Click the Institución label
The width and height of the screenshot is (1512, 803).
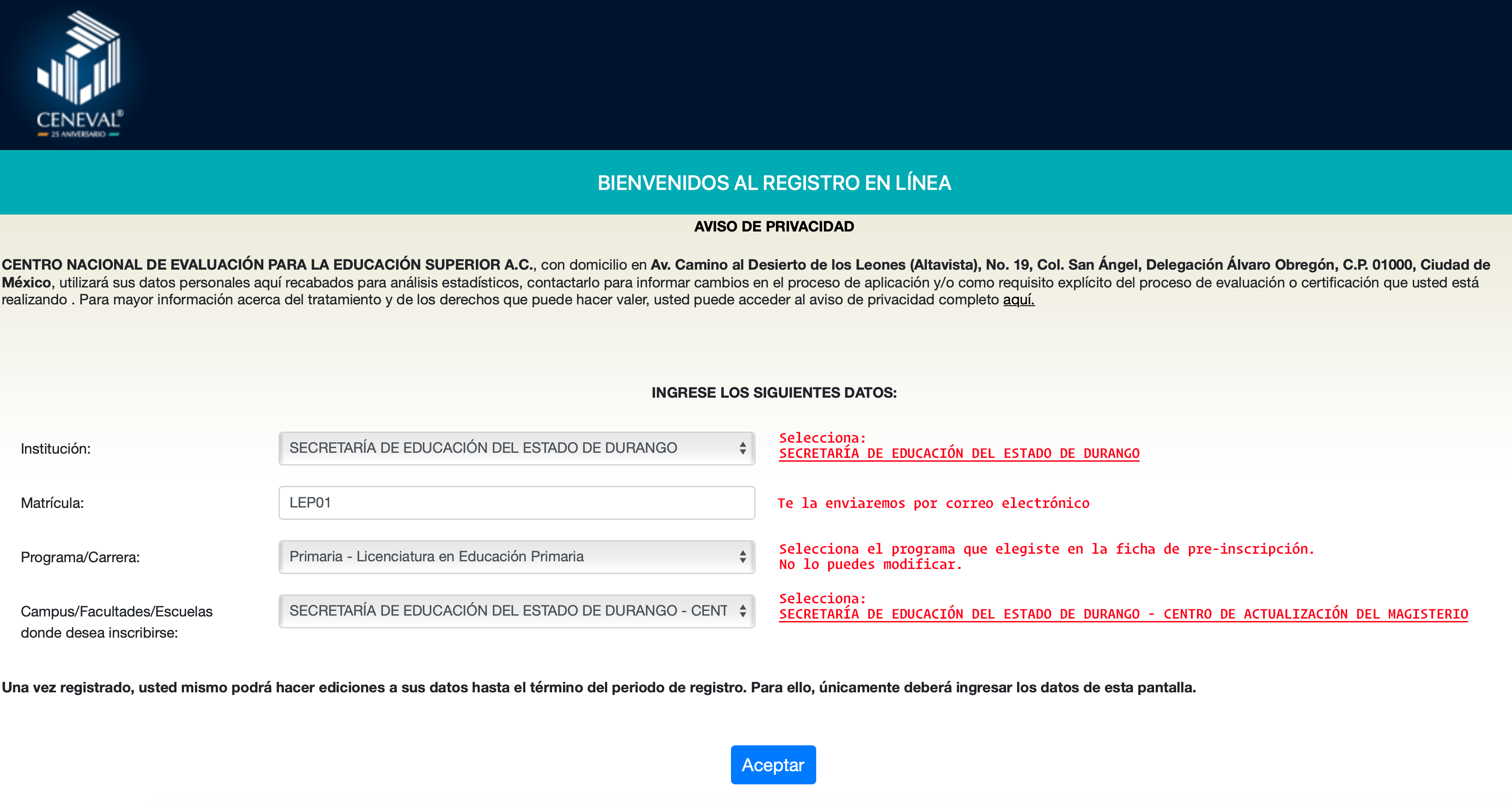pos(56,449)
